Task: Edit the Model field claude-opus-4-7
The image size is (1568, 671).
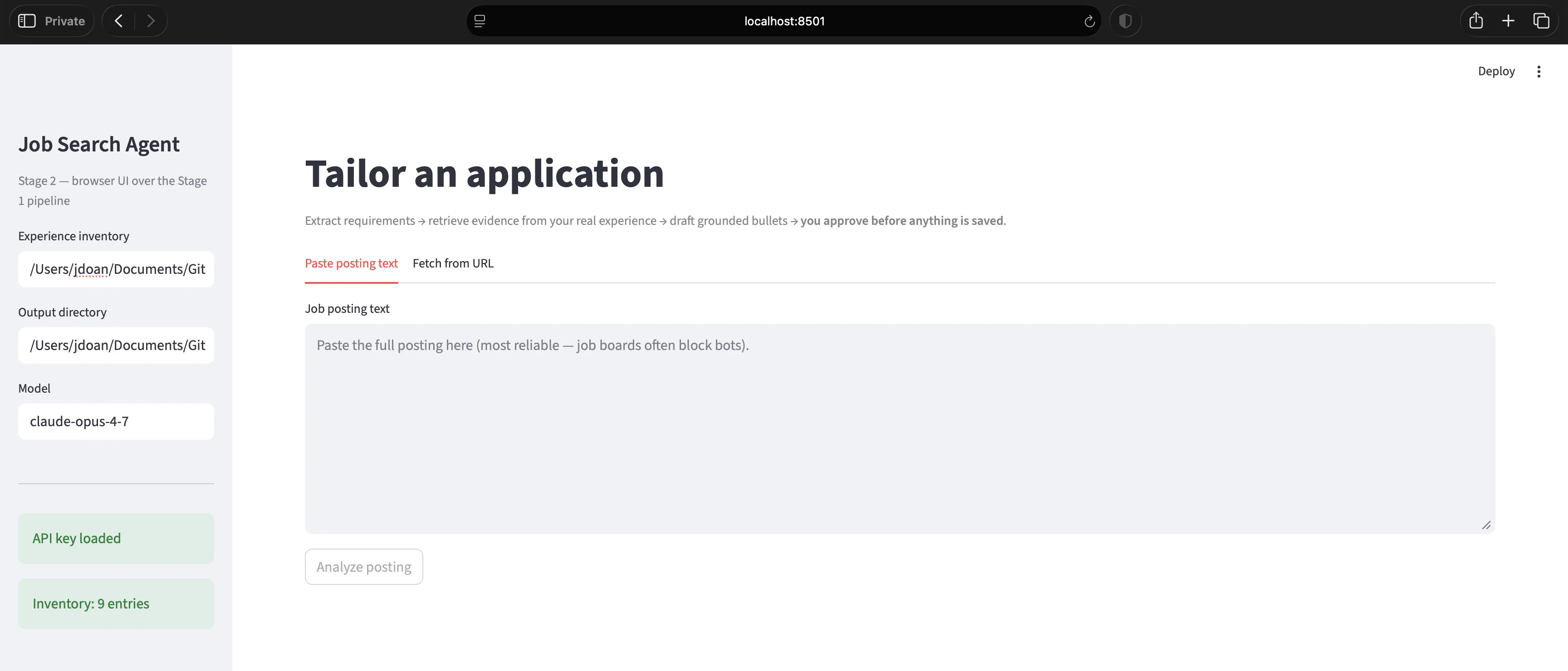Action: (x=116, y=421)
